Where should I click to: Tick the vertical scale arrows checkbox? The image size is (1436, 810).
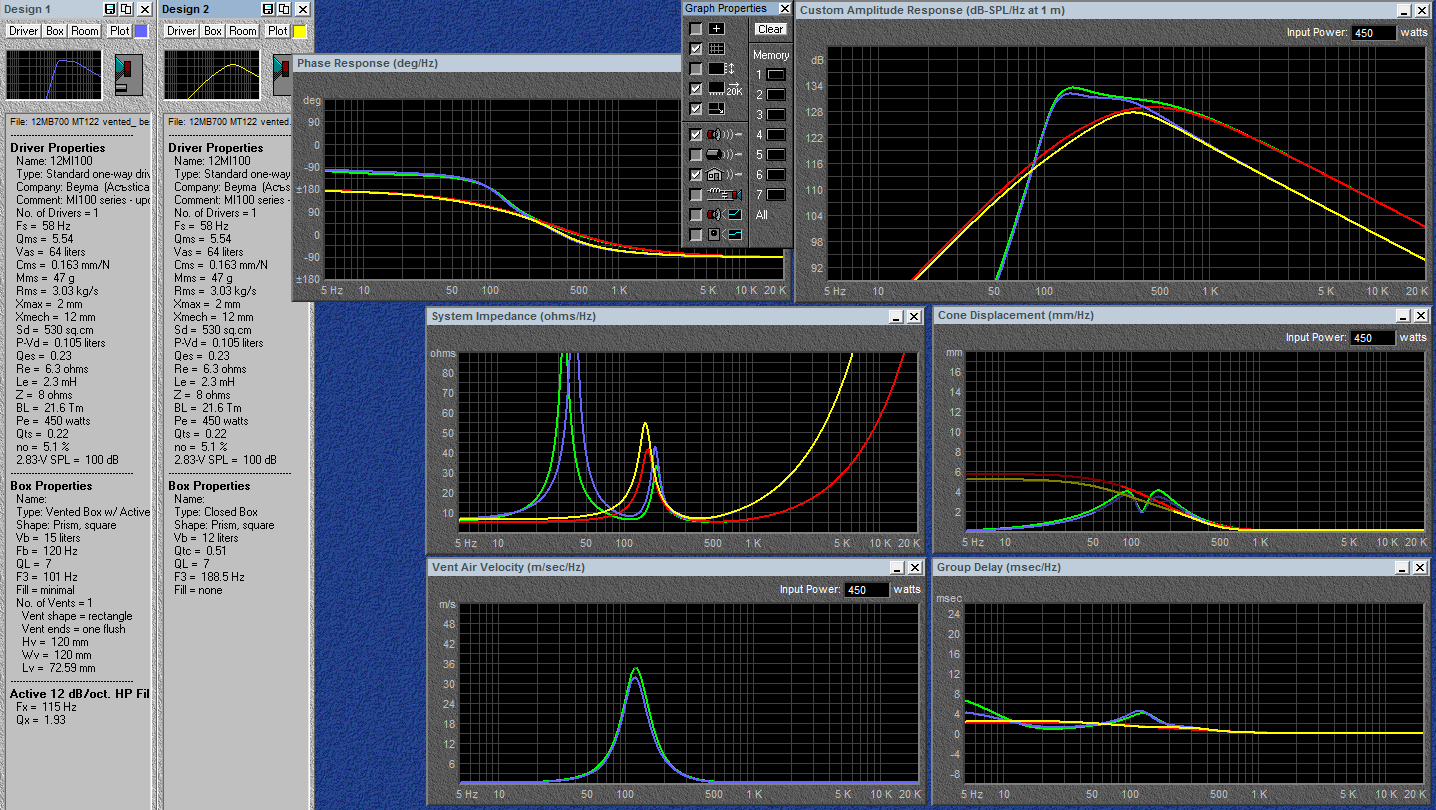click(x=696, y=69)
